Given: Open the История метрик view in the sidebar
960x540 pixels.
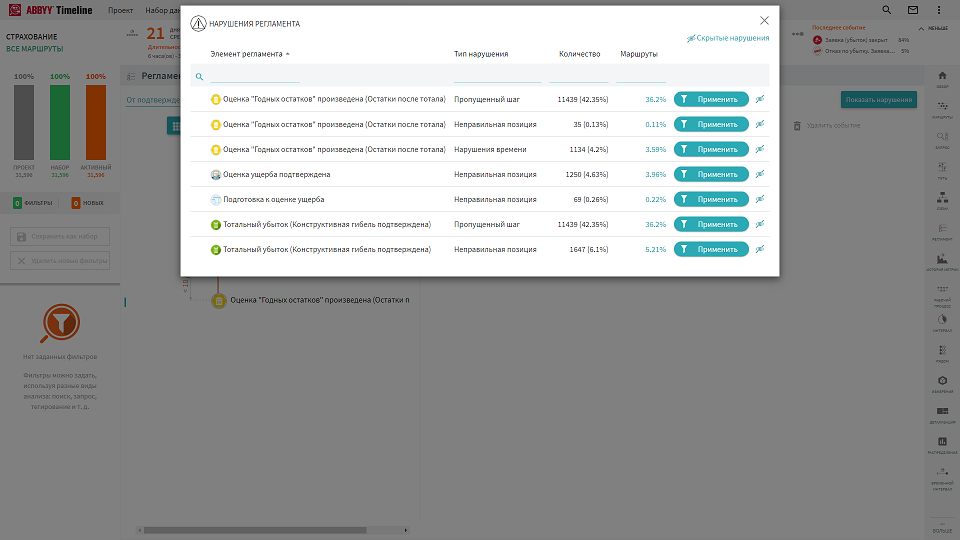Looking at the screenshot, I should pyautogui.click(x=942, y=263).
